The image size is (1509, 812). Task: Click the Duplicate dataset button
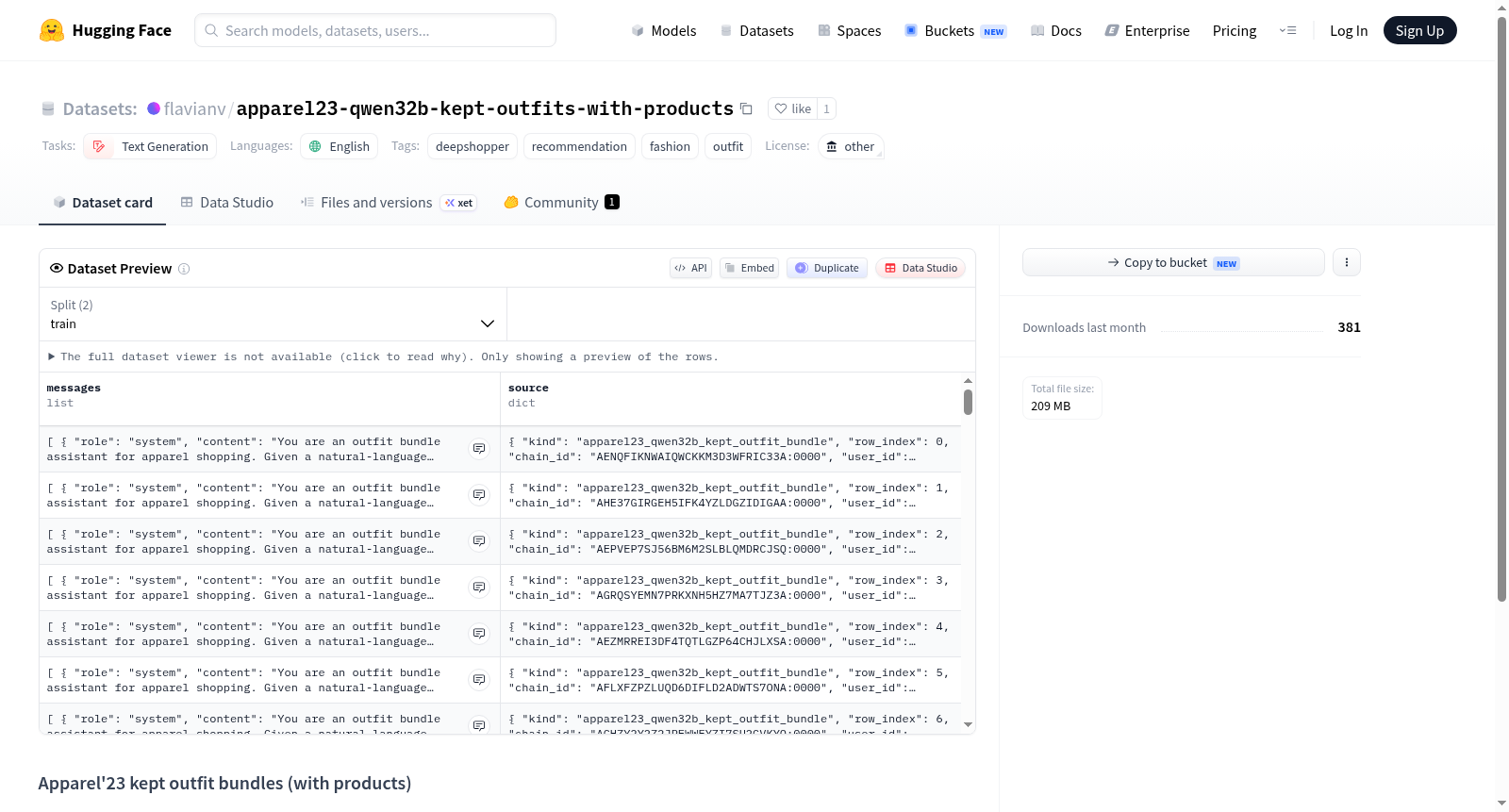click(x=827, y=268)
